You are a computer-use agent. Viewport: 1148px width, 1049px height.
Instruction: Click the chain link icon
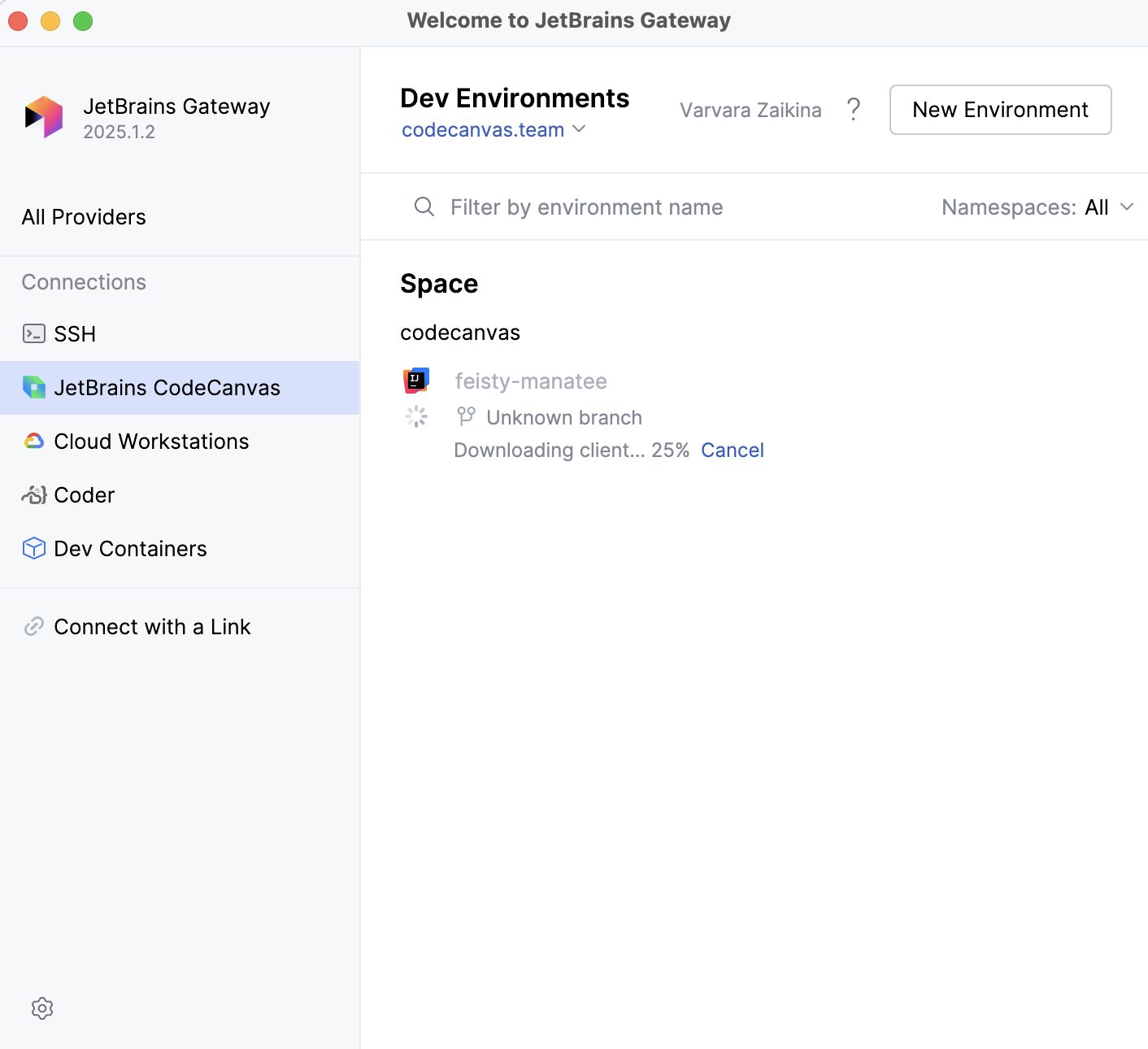pos(34,626)
